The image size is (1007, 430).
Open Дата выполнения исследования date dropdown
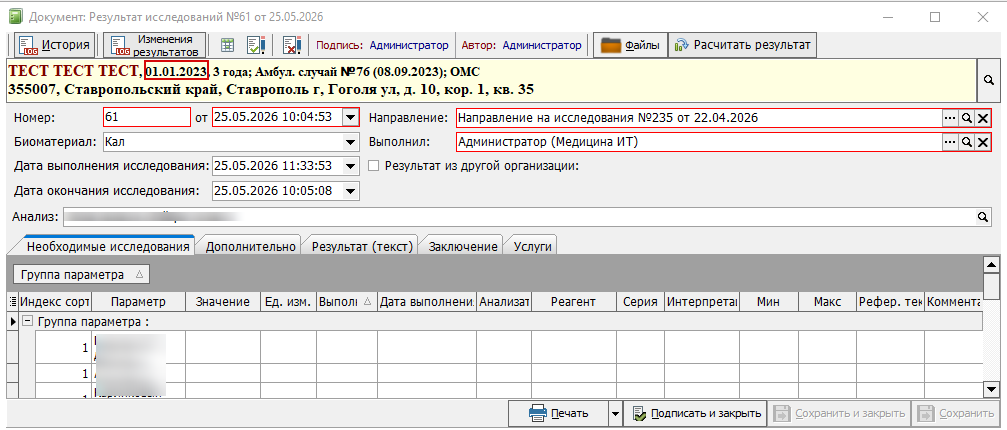coord(350,166)
